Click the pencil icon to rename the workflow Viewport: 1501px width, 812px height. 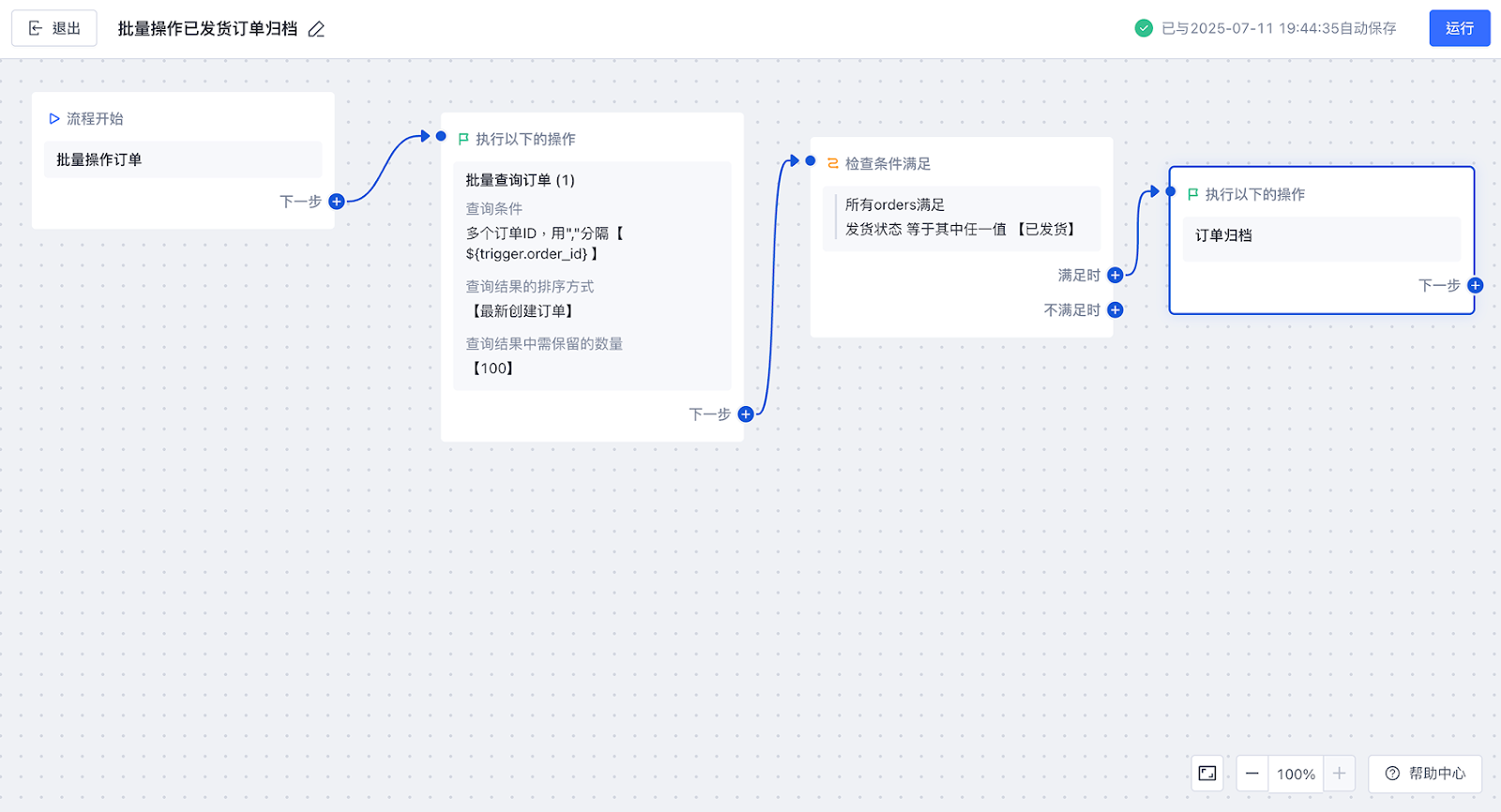(x=316, y=29)
